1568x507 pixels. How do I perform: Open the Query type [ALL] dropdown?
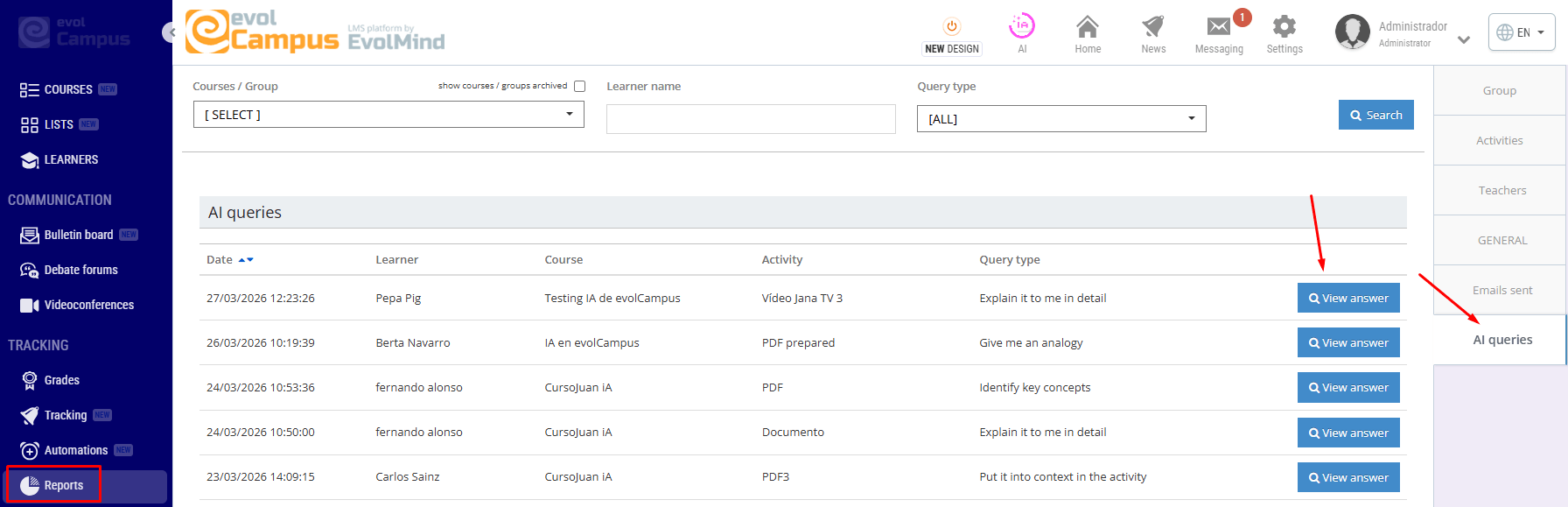coord(1061,119)
